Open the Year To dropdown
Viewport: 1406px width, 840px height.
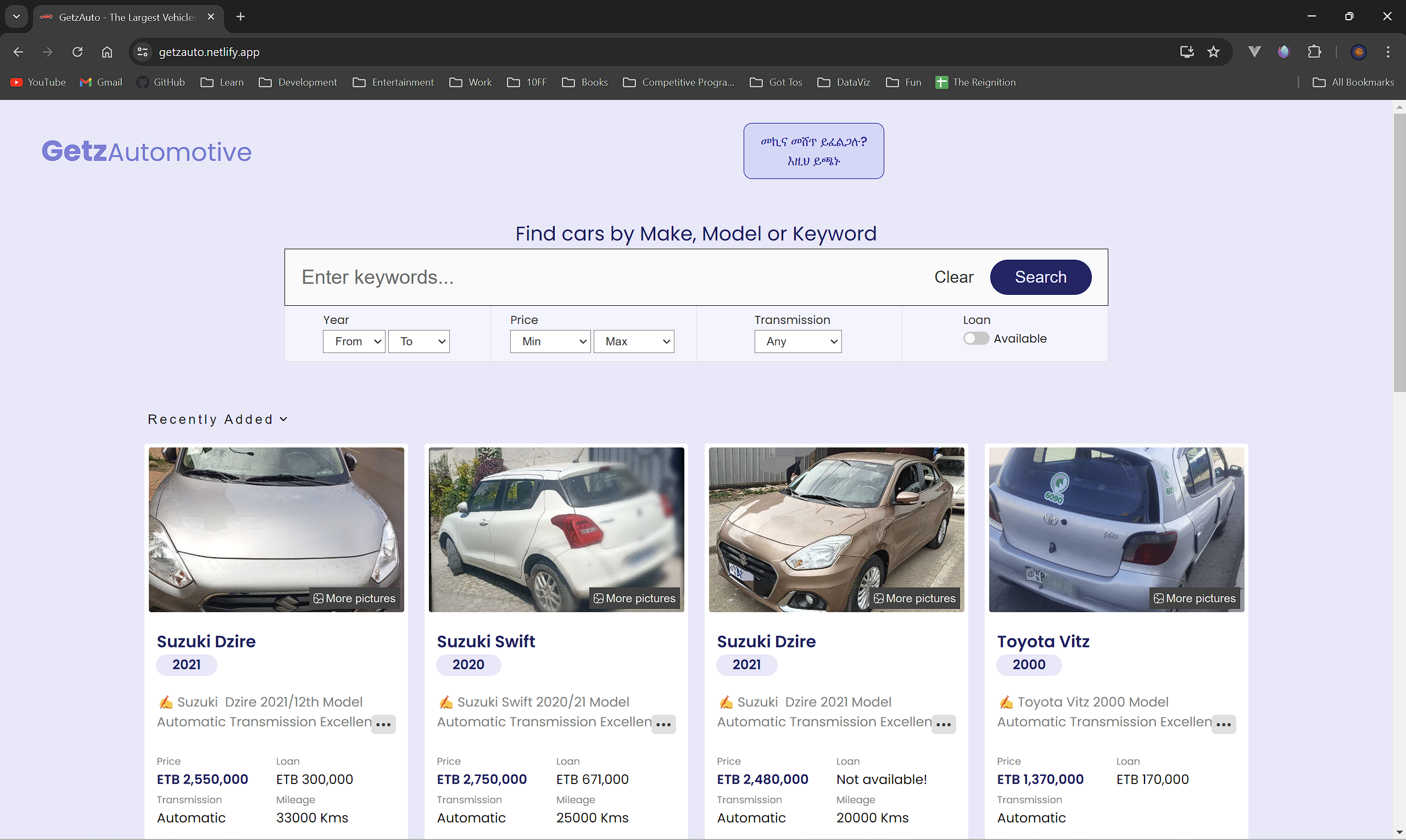[x=419, y=342]
